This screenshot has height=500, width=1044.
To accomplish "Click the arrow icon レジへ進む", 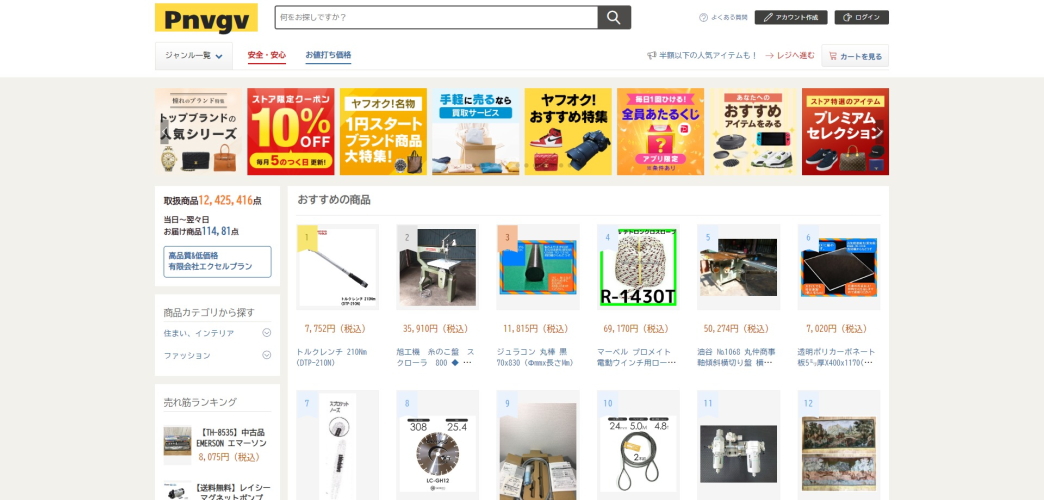I will tap(769, 55).
